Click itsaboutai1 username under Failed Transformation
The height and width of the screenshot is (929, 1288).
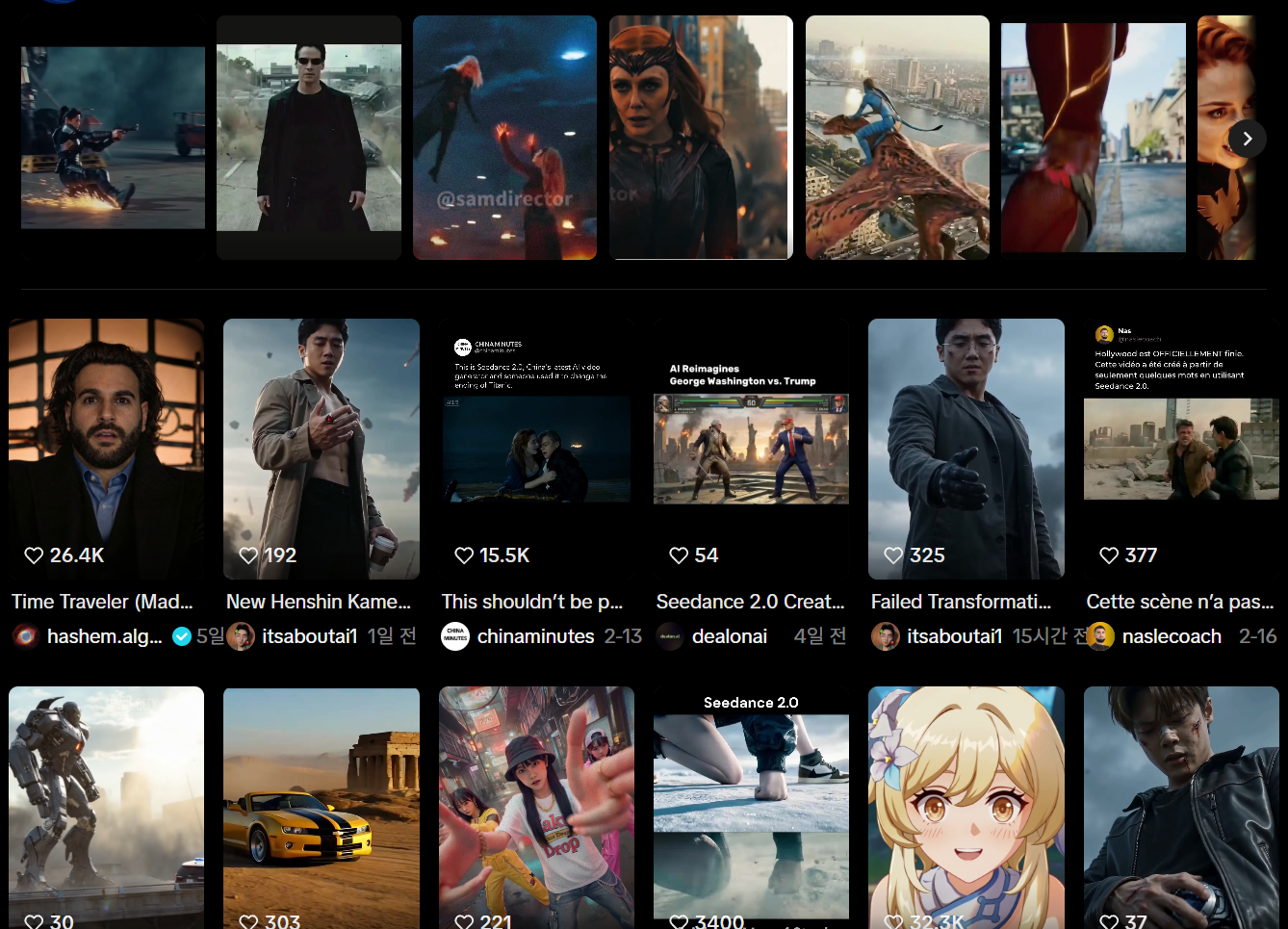tap(955, 636)
